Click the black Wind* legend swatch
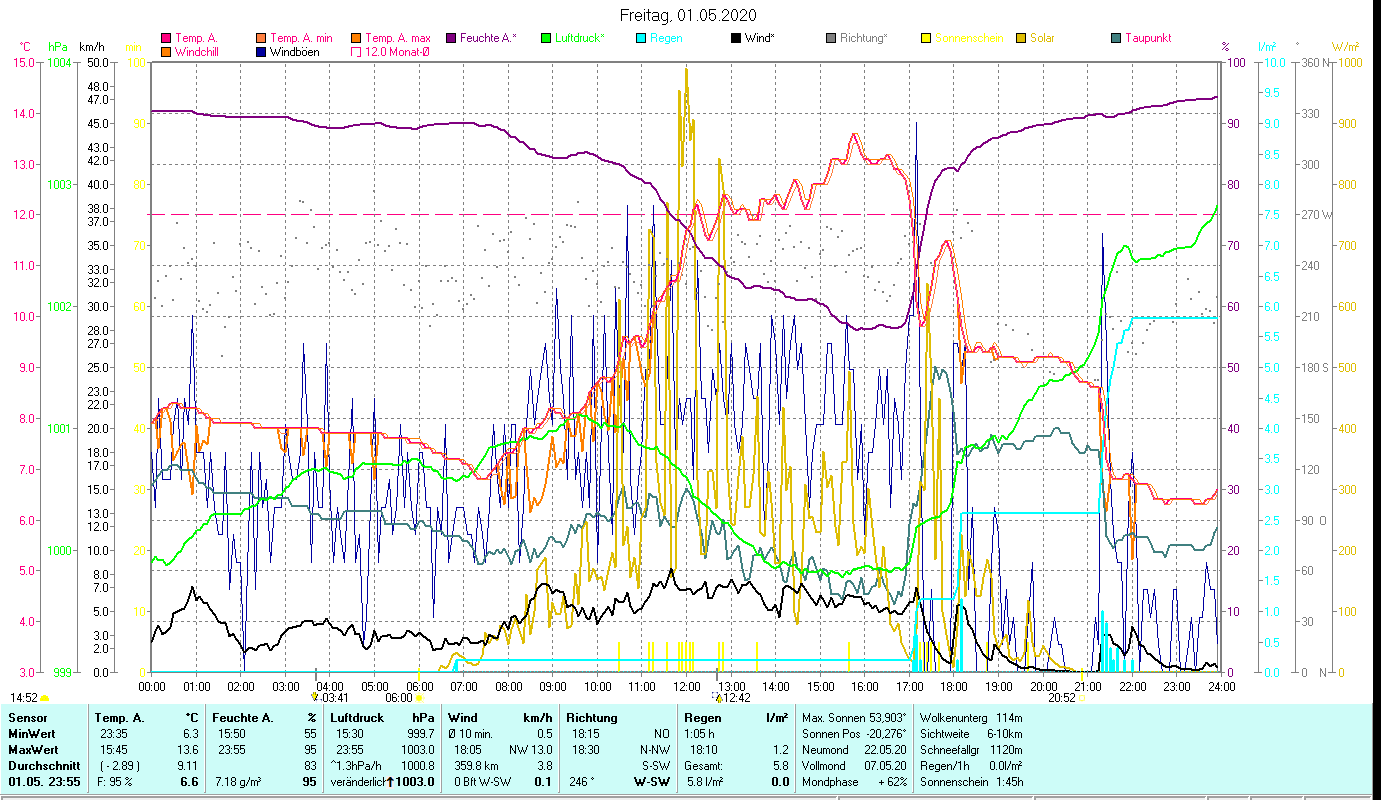Screen dimensions: 1381x800 coord(735,38)
